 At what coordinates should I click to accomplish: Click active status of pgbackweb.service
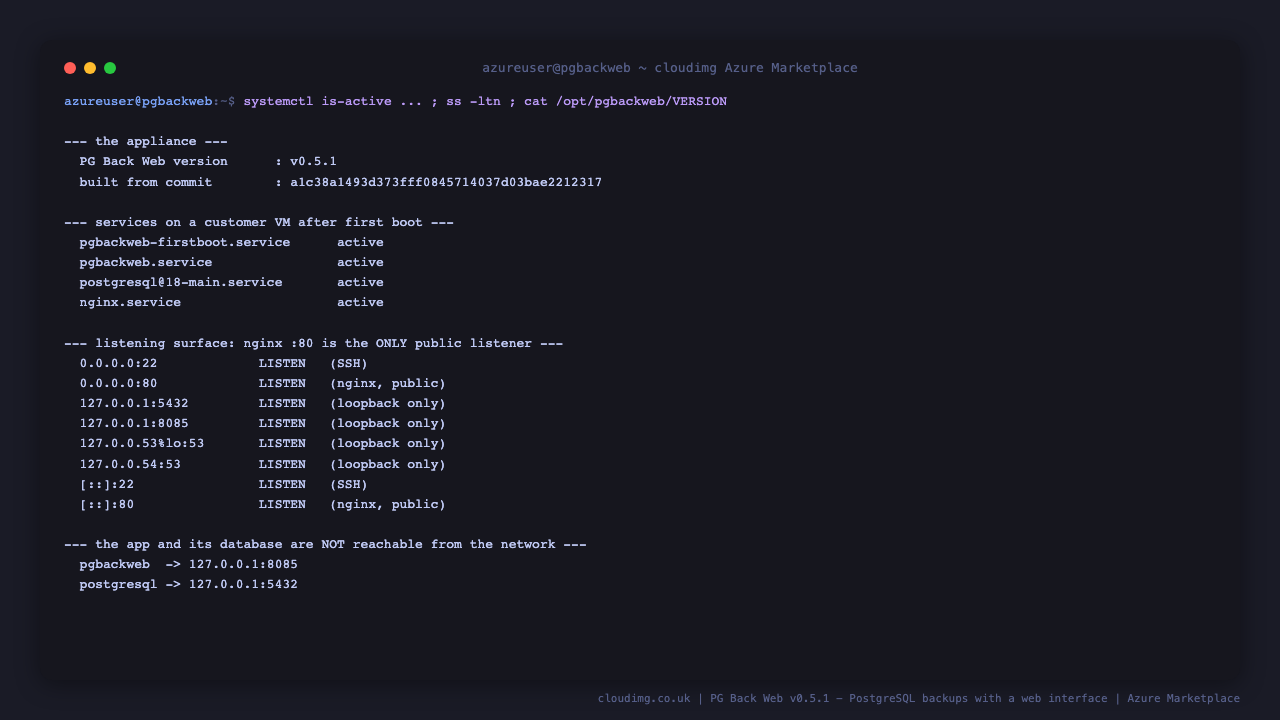click(x=360, y=262)
